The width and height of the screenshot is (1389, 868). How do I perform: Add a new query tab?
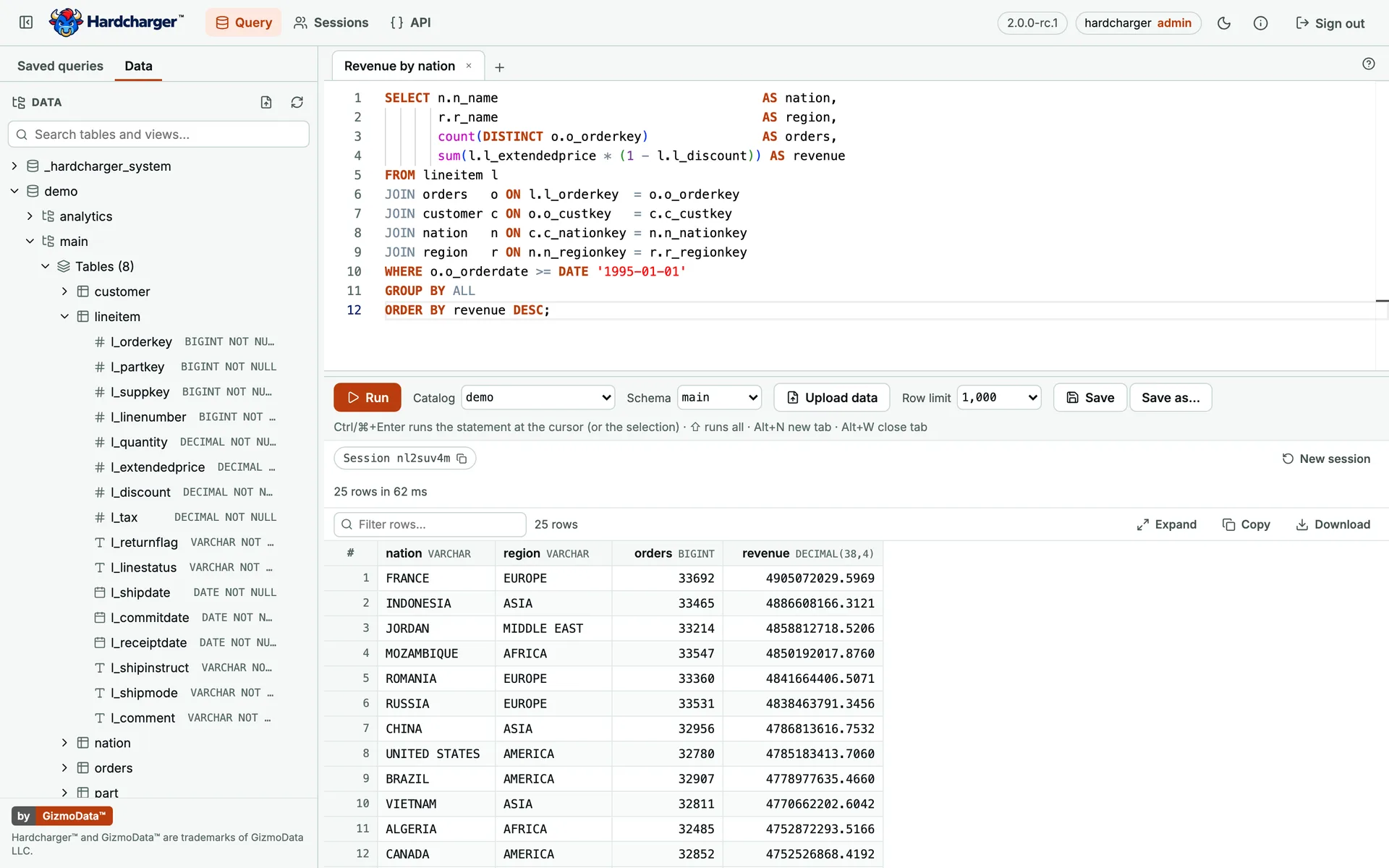[x=499, y=67]
